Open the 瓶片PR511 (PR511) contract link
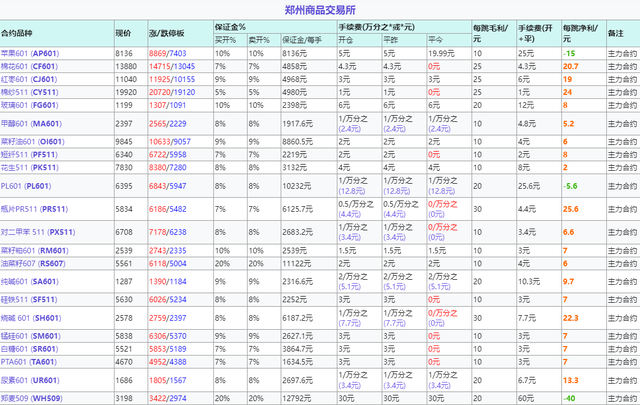640x405 pixels. [34, 209]
